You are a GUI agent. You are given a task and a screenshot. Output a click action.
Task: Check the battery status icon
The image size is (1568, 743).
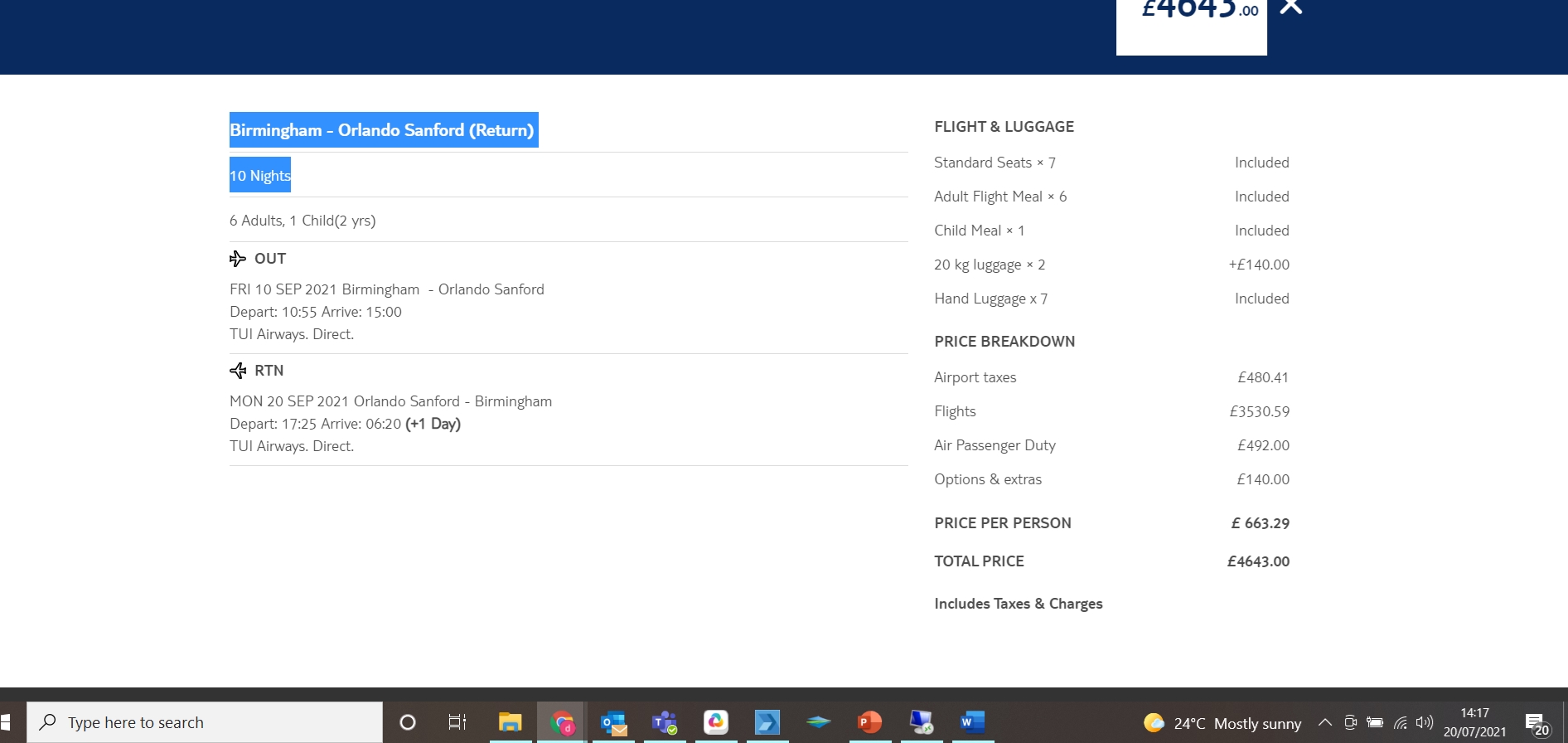[x=1375, y=722]
